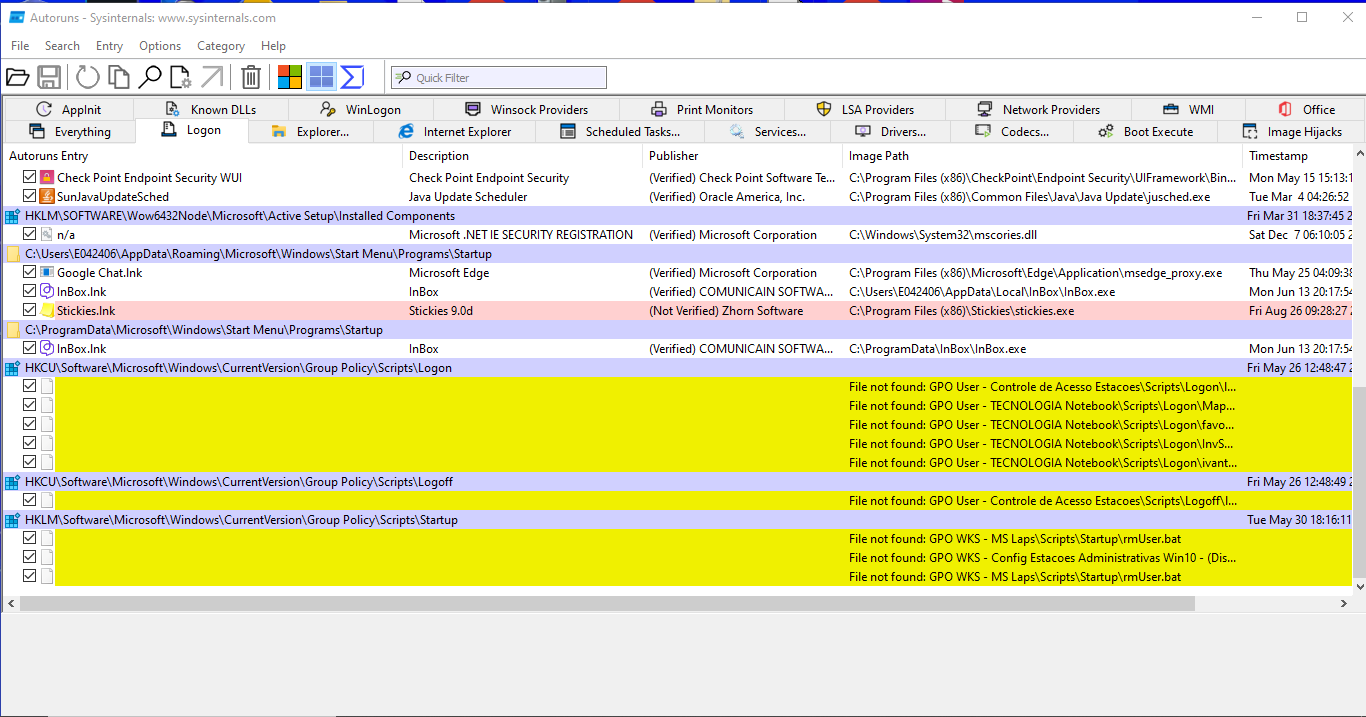Open entry properties (document with gear) icon

181,77
